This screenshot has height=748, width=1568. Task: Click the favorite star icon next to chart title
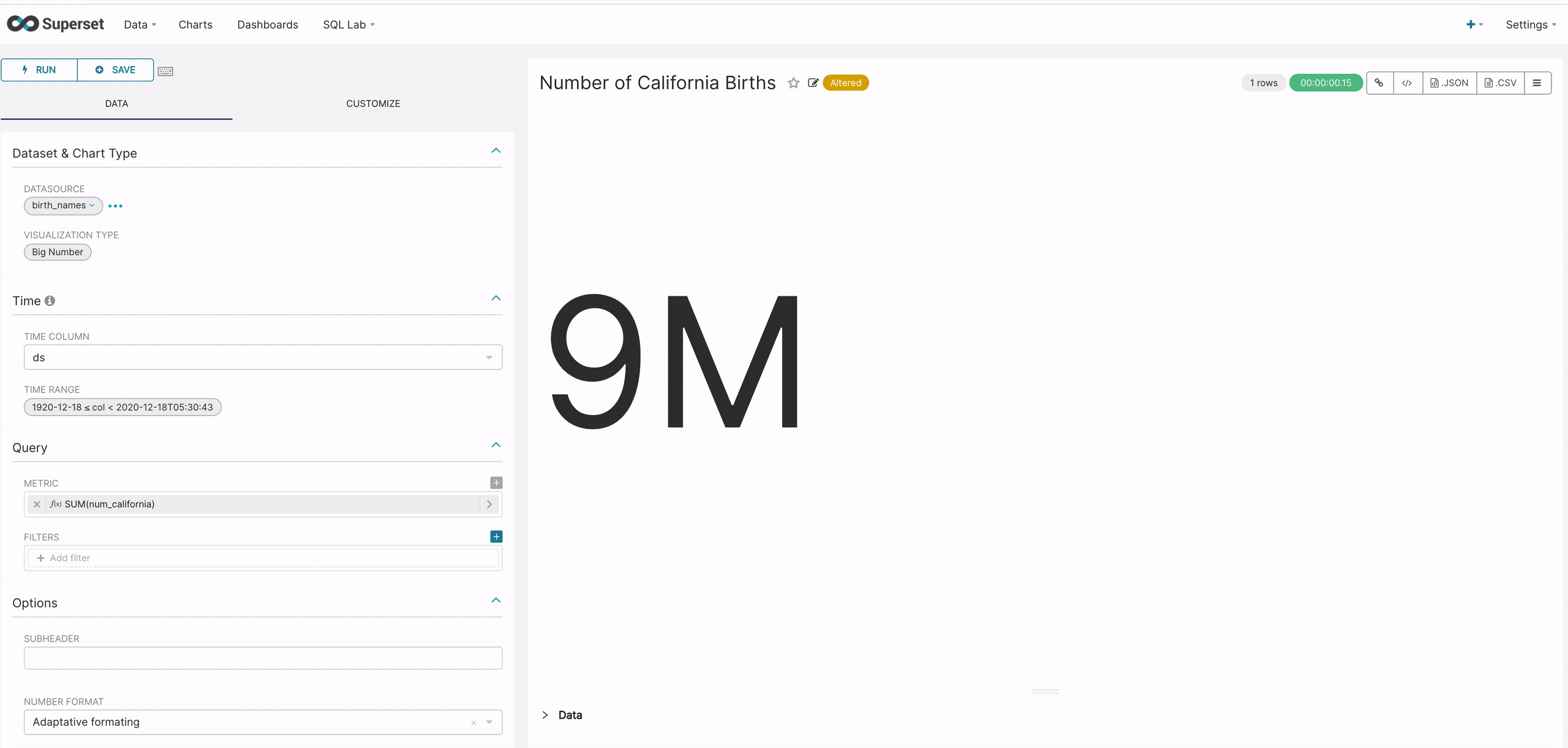tap(793, 83)
